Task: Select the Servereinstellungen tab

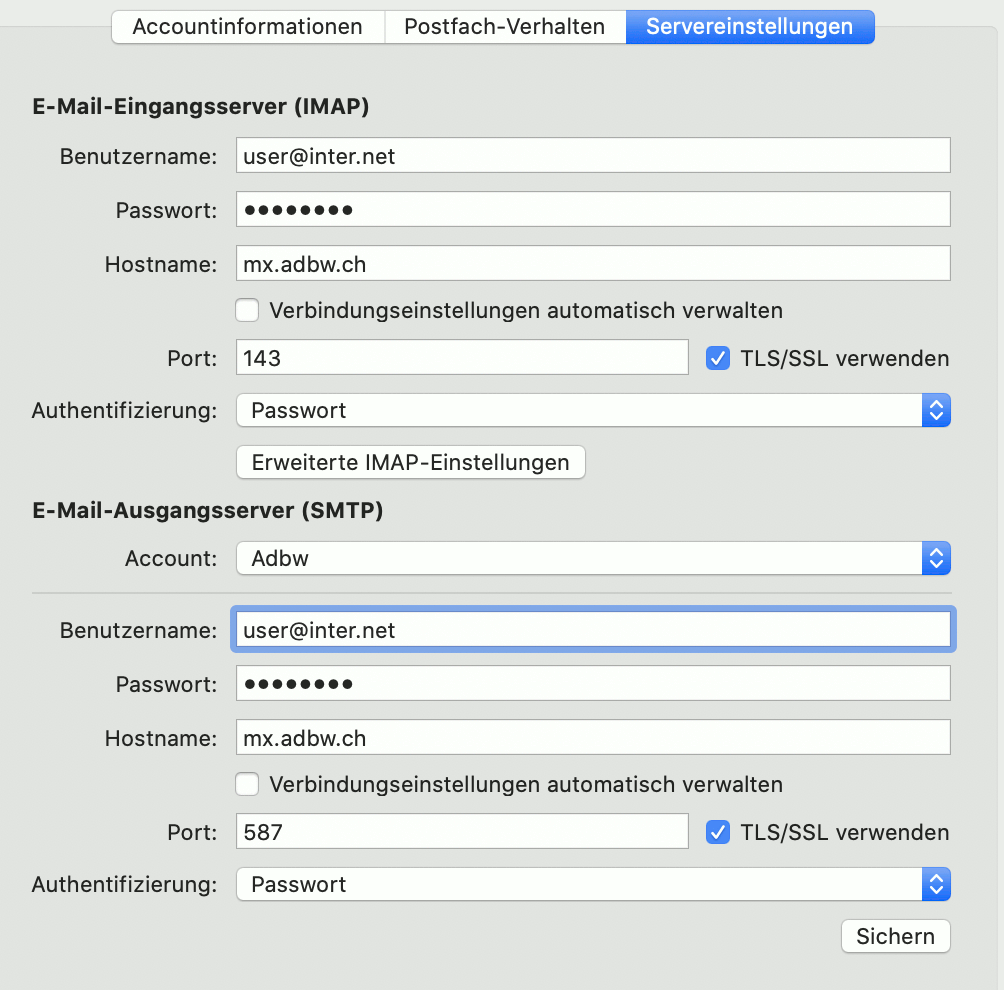Action: point(750,27)
